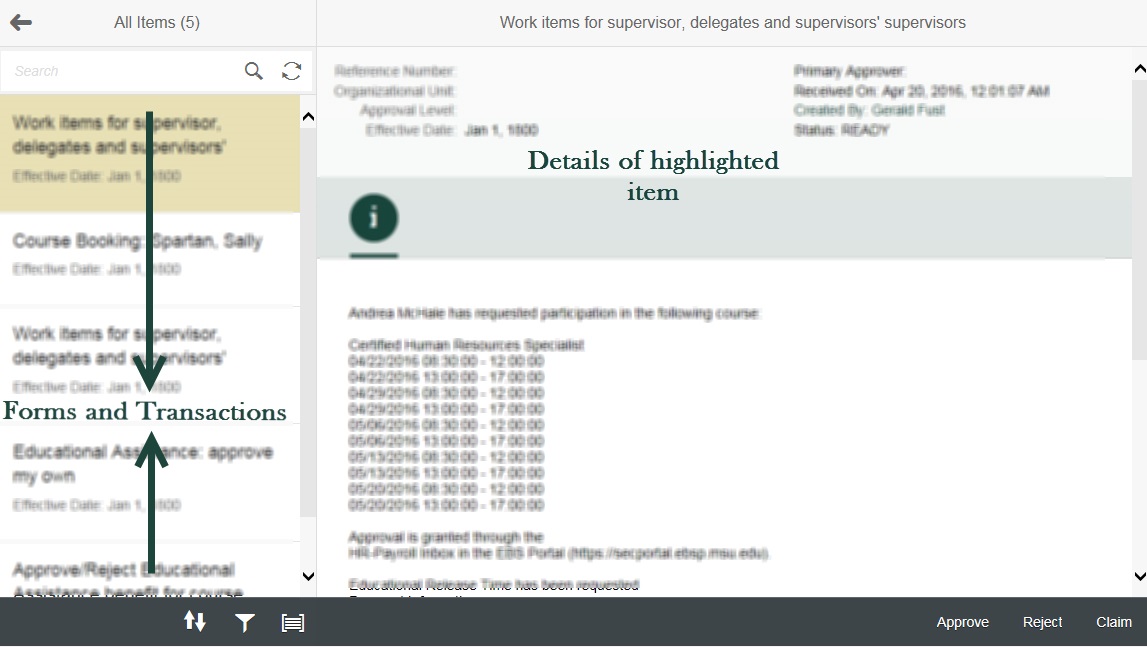The width and height of the screenshot is (1147, 647).
Task: Refresh the work items list
Action: [291, 71]
